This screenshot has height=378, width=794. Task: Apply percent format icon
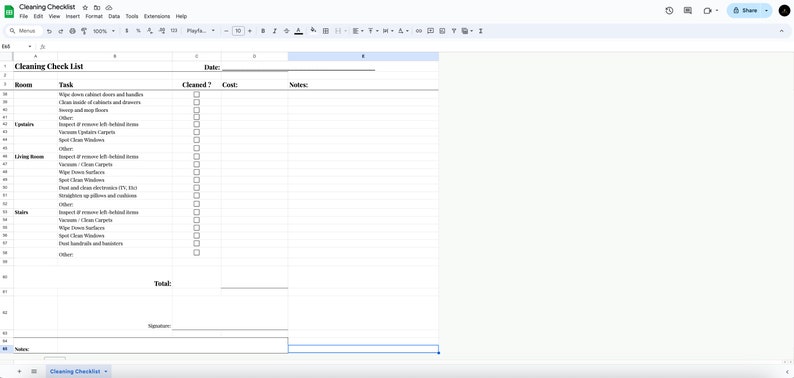138,31
